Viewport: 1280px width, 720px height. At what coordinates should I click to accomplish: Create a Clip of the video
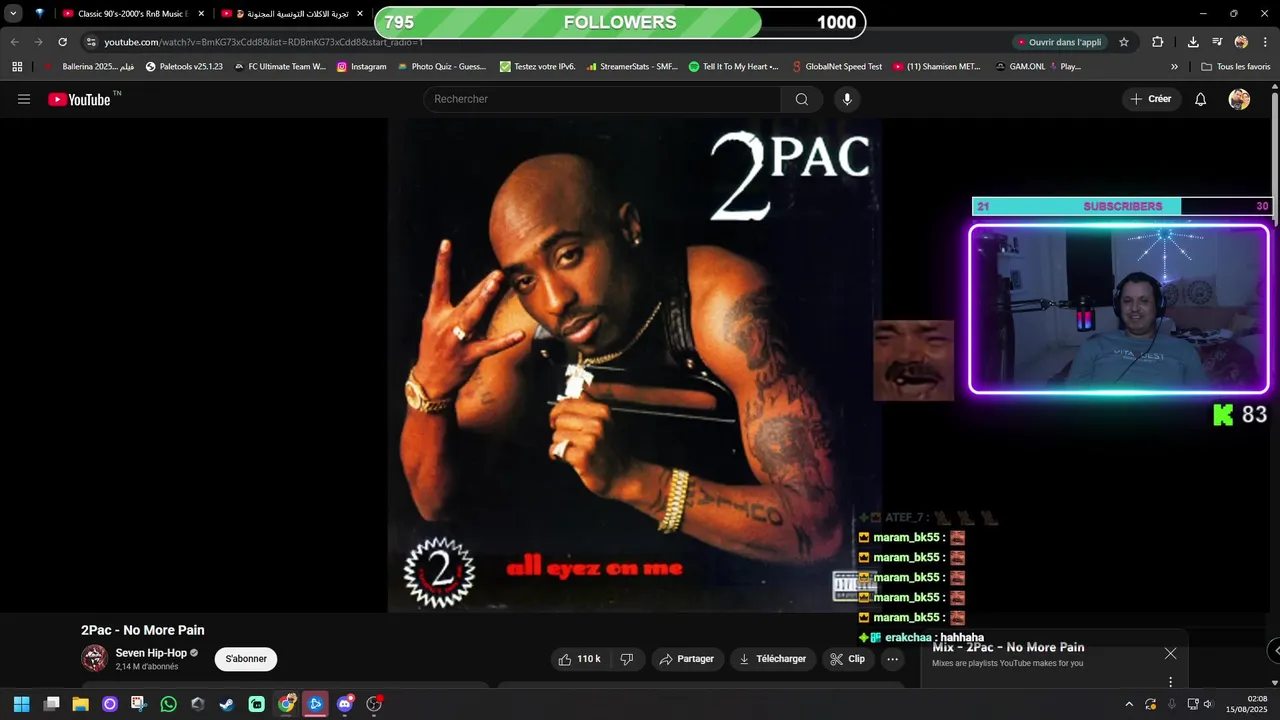847,659
